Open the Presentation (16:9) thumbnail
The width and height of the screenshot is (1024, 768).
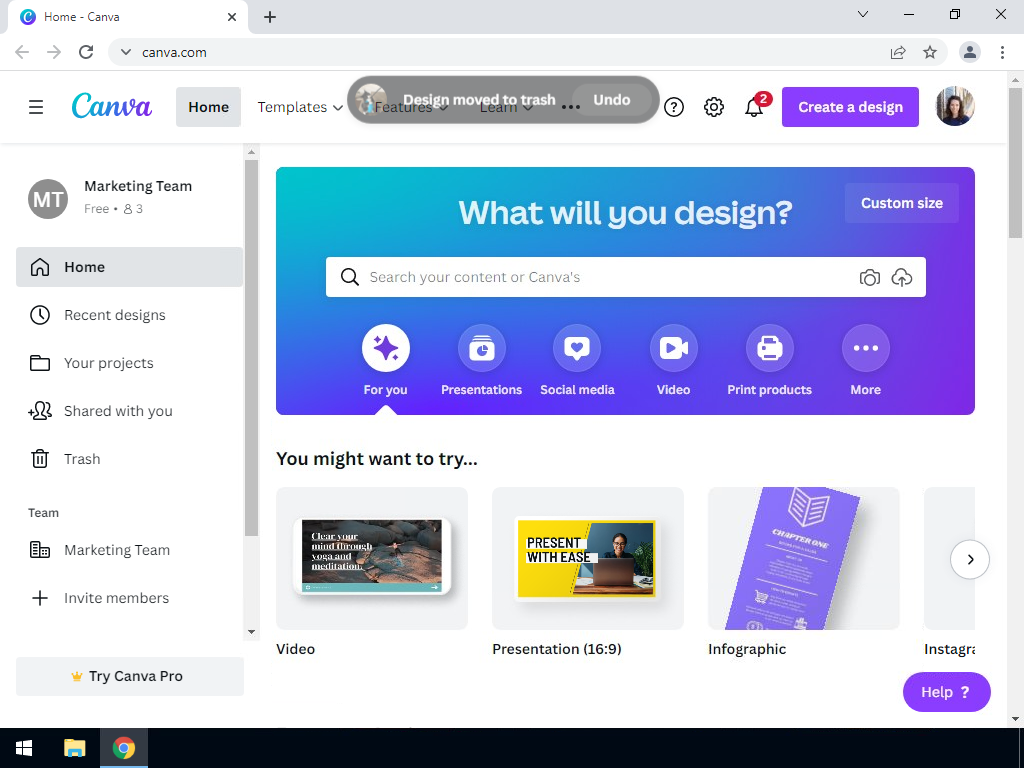[x=588, y=558]
